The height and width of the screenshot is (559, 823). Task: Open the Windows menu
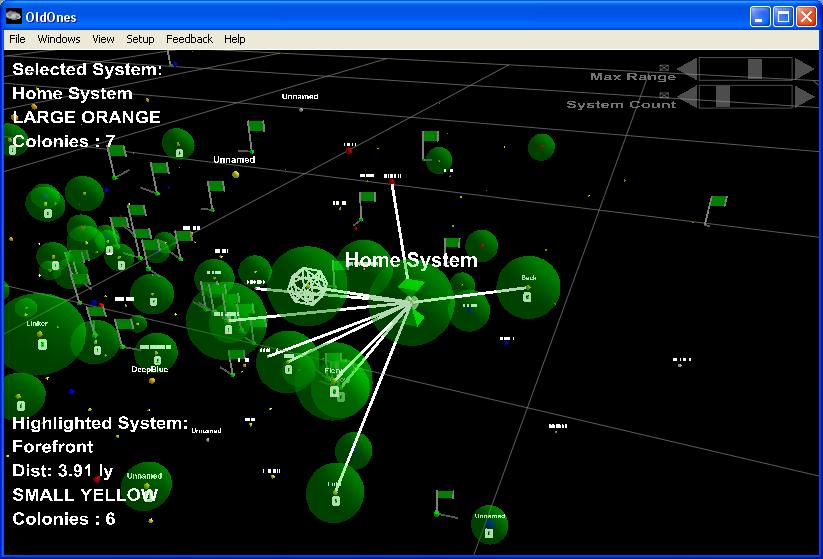point(59,39)
